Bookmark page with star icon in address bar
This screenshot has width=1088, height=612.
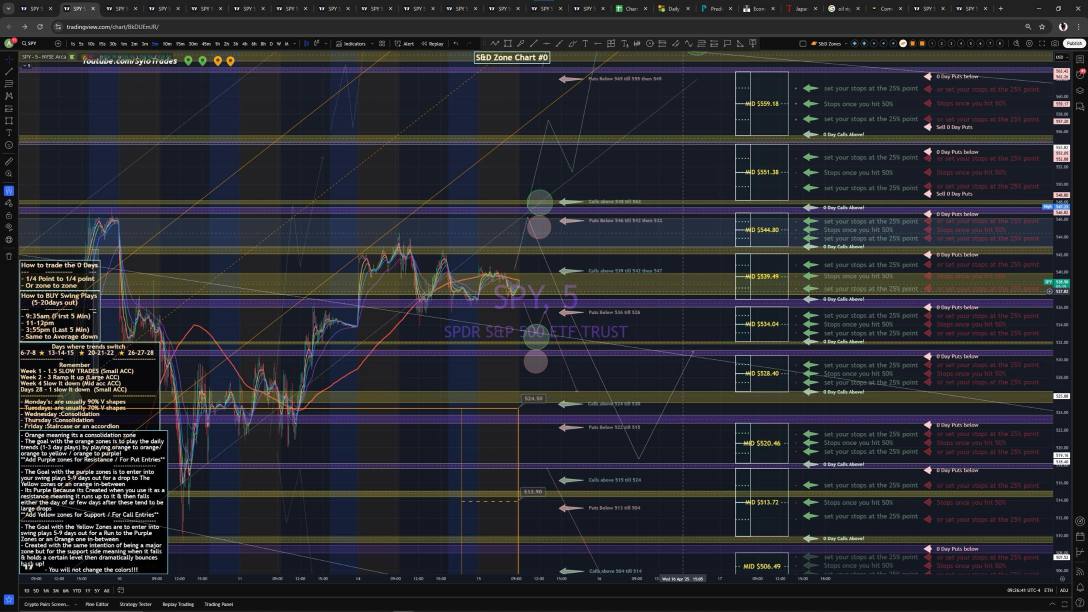coord(1042,26)
